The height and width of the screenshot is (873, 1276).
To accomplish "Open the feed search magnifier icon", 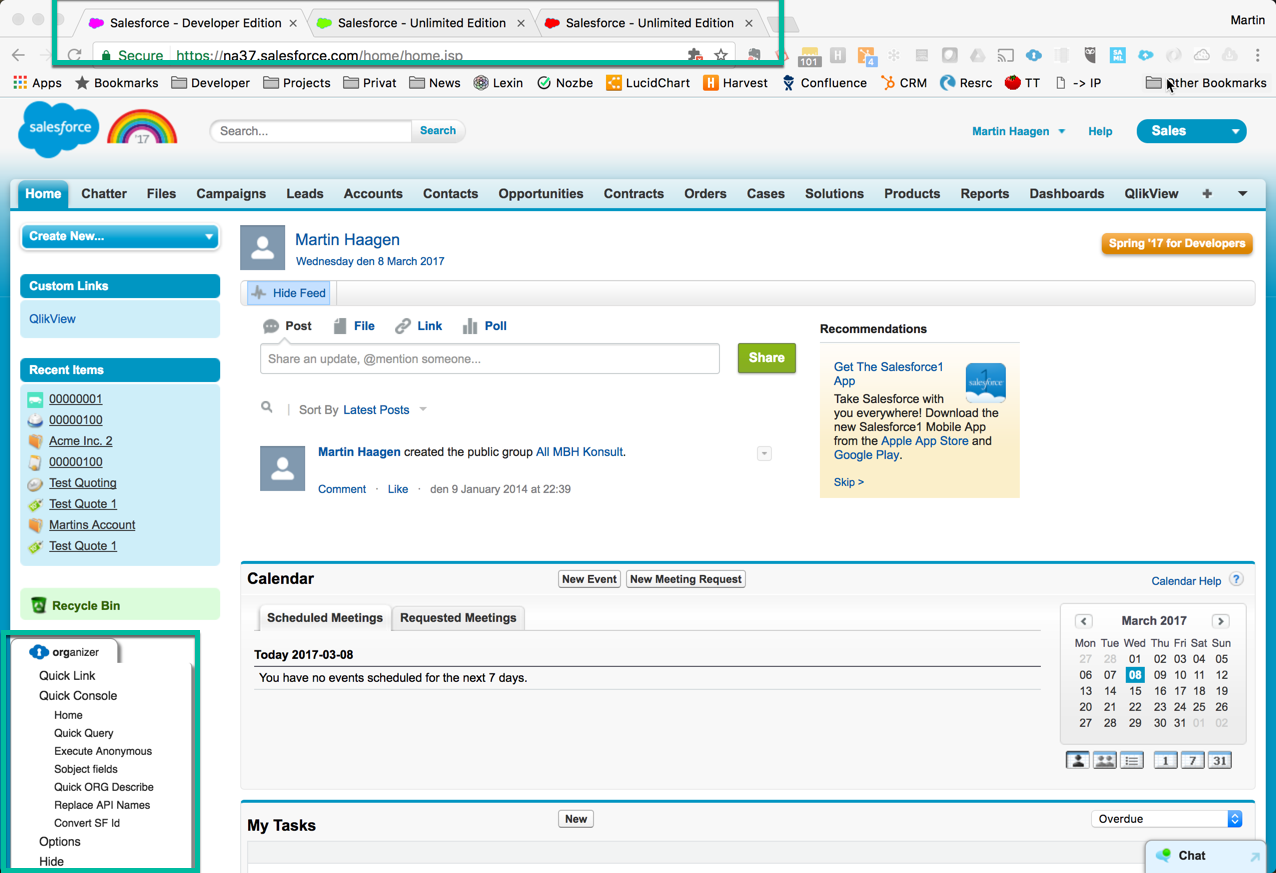I will (267, 408).
